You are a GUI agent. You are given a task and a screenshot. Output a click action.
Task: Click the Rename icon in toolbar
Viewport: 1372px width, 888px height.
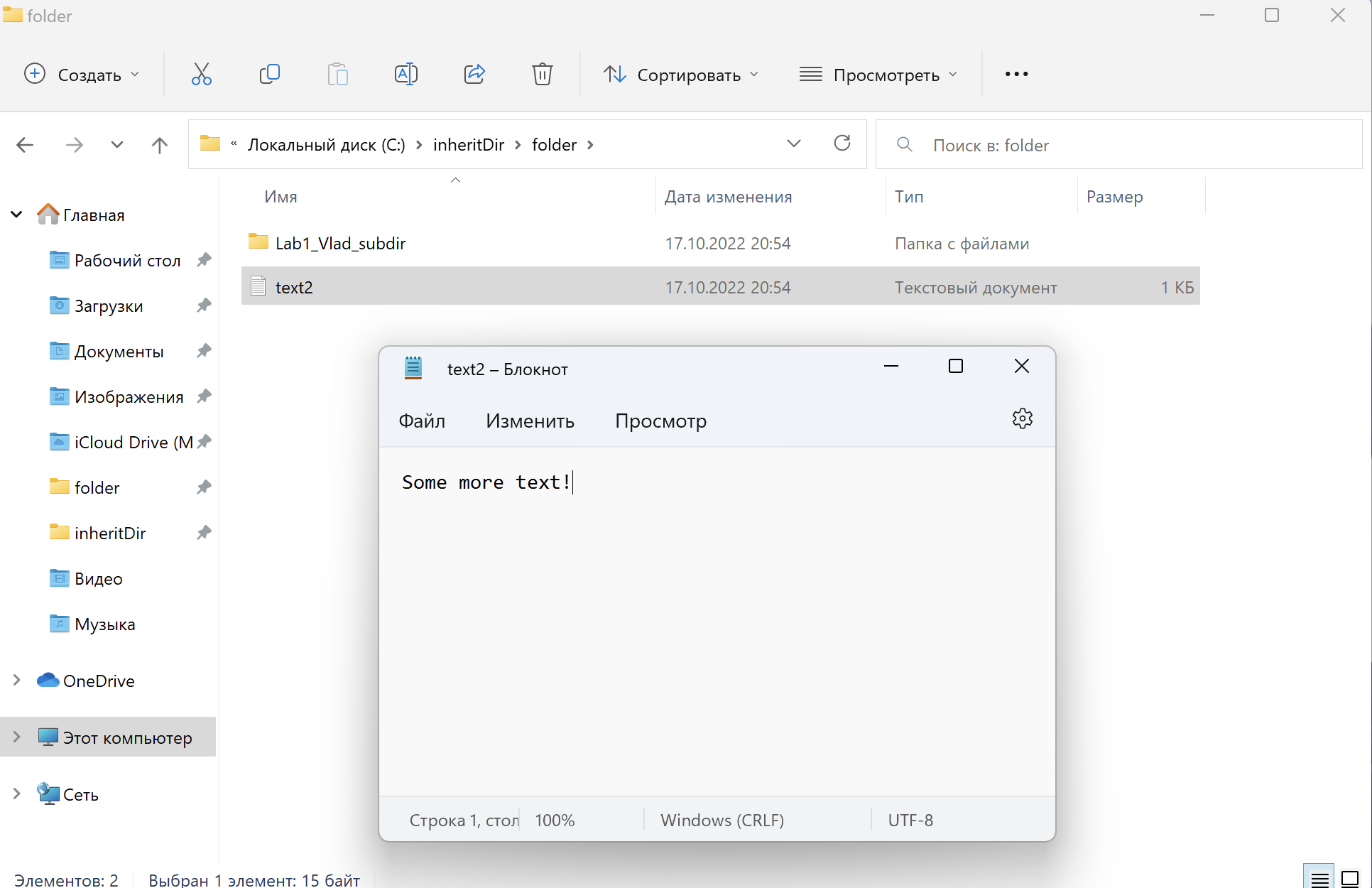click(405, 74)
